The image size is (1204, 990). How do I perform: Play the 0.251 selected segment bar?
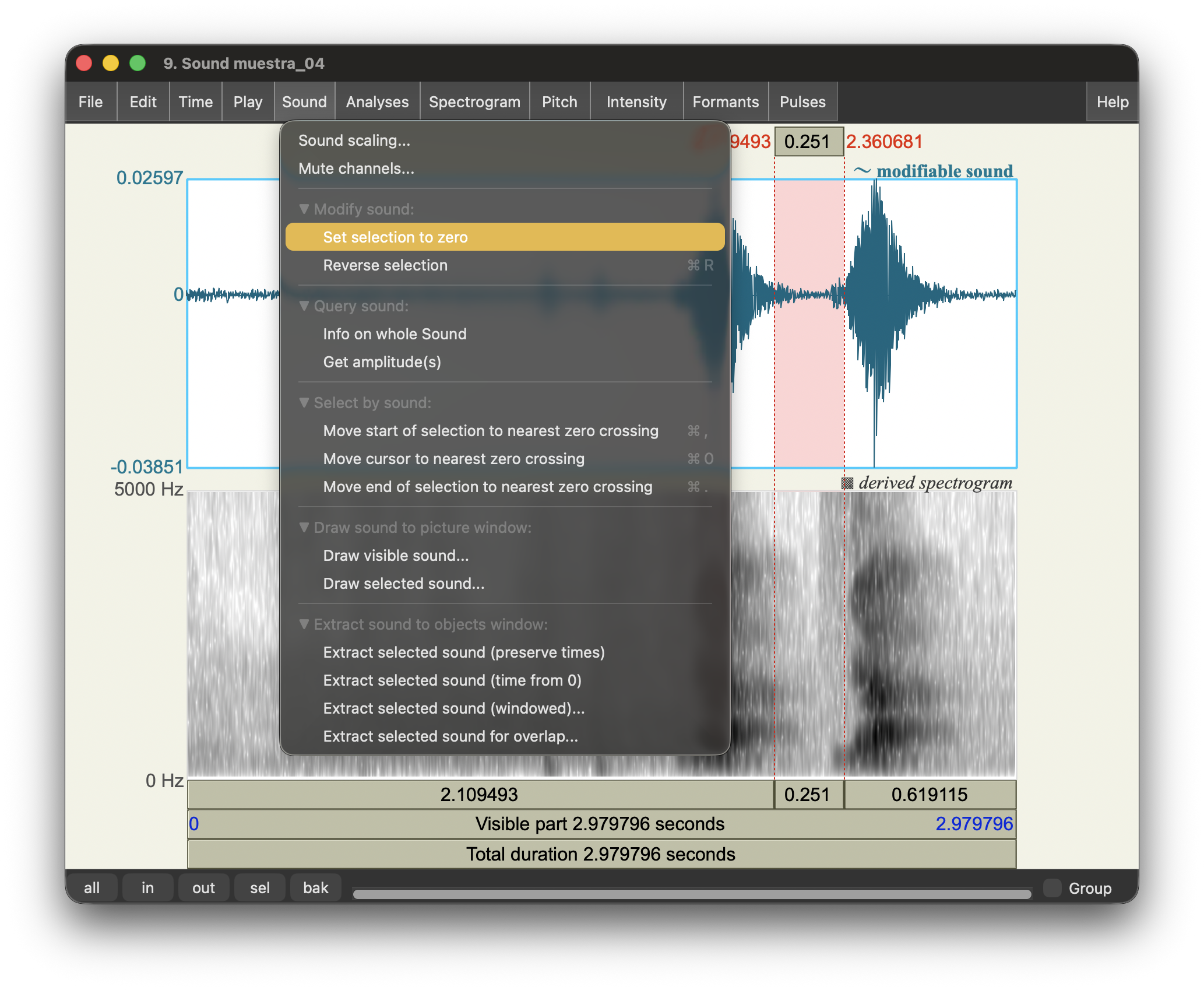[808, 795]
